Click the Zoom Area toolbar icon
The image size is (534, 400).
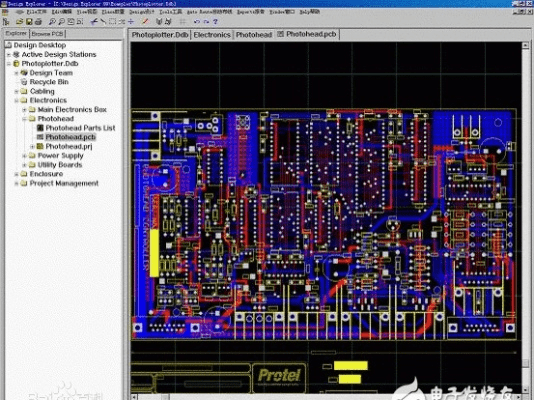tap(80, 21)
